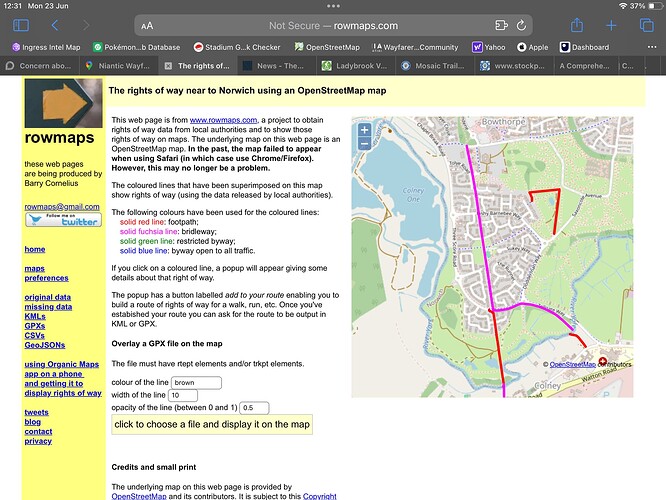This screenshot has width=666, height=500.
Task: Open the Copyright link in credits
Action: click(x=319, y=496)
